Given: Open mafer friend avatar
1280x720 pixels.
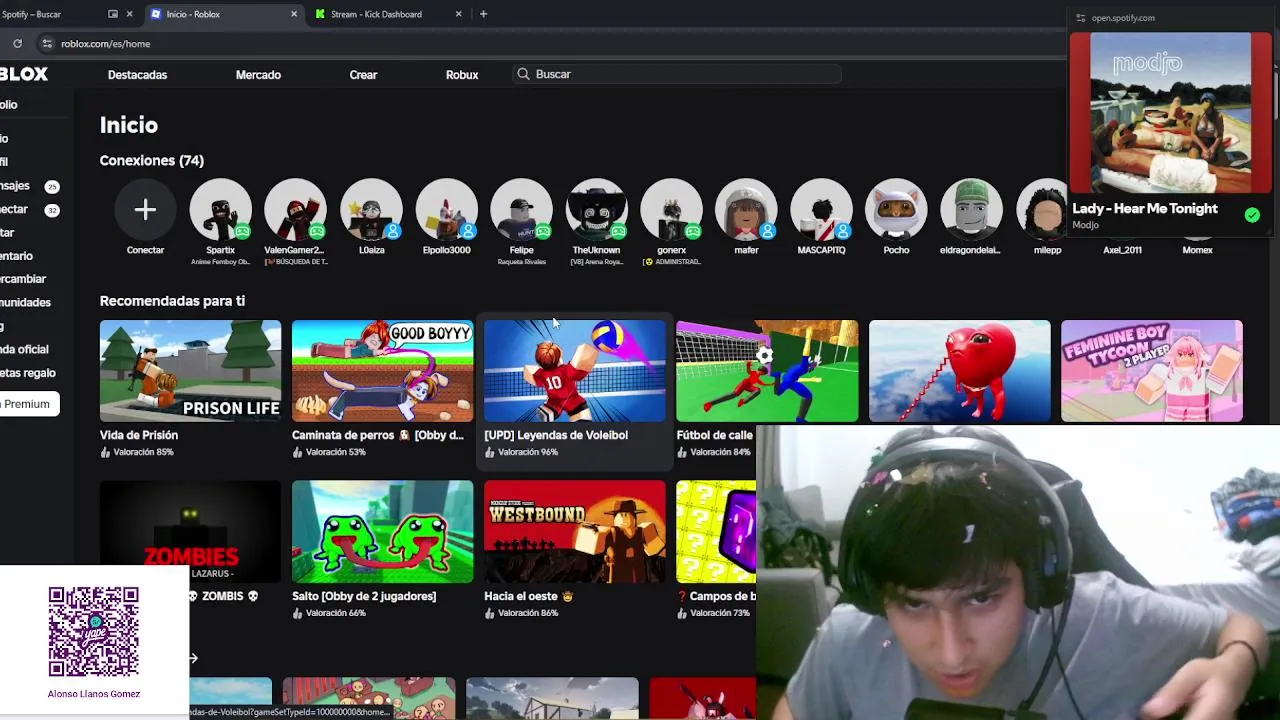Looking at the screenshot, I should click(746, 210).
